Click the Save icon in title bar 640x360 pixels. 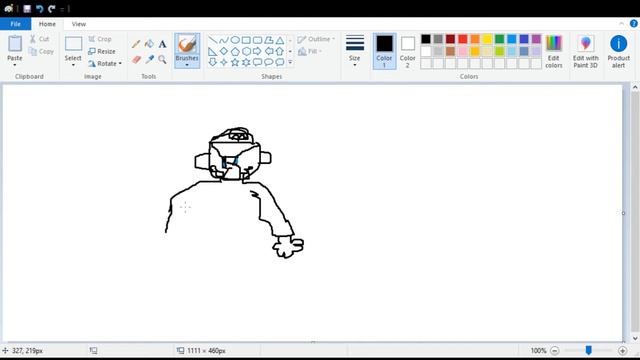[27, 9]
